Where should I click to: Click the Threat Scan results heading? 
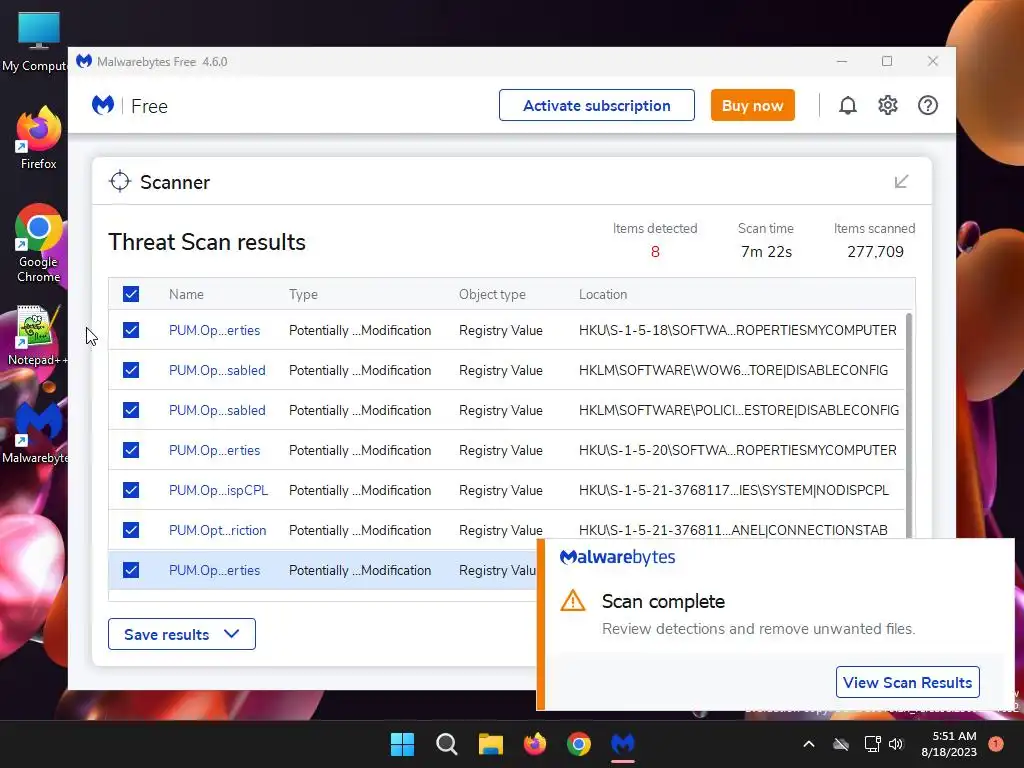coord(207,242)
